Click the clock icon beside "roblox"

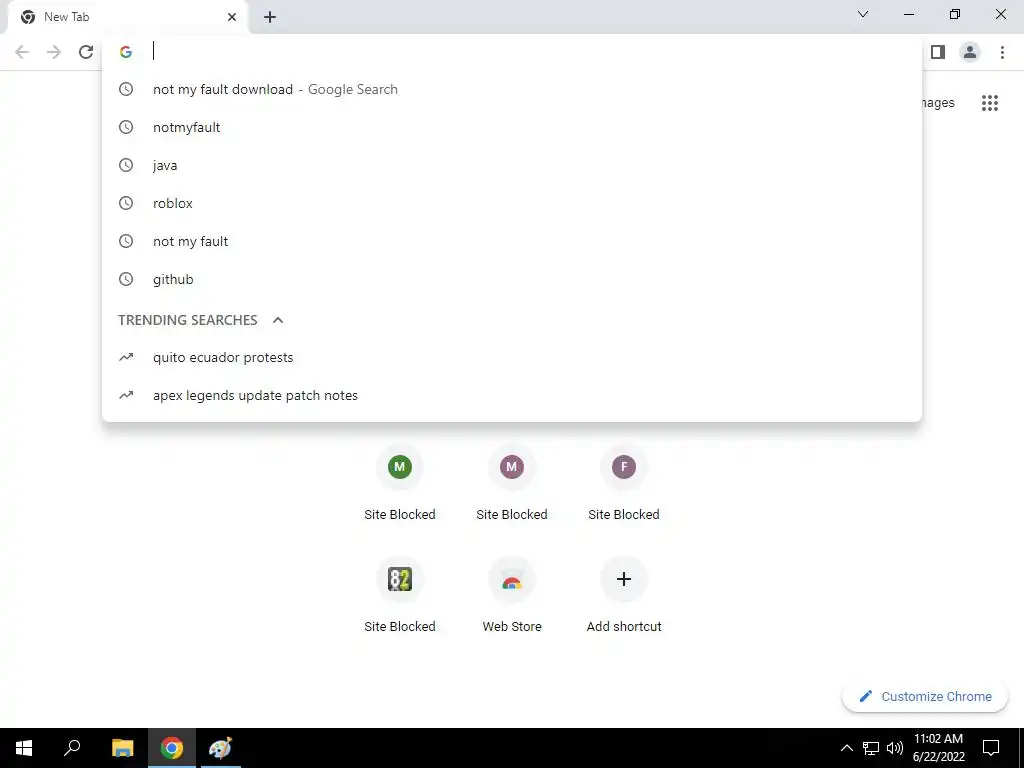click(126, 203)
